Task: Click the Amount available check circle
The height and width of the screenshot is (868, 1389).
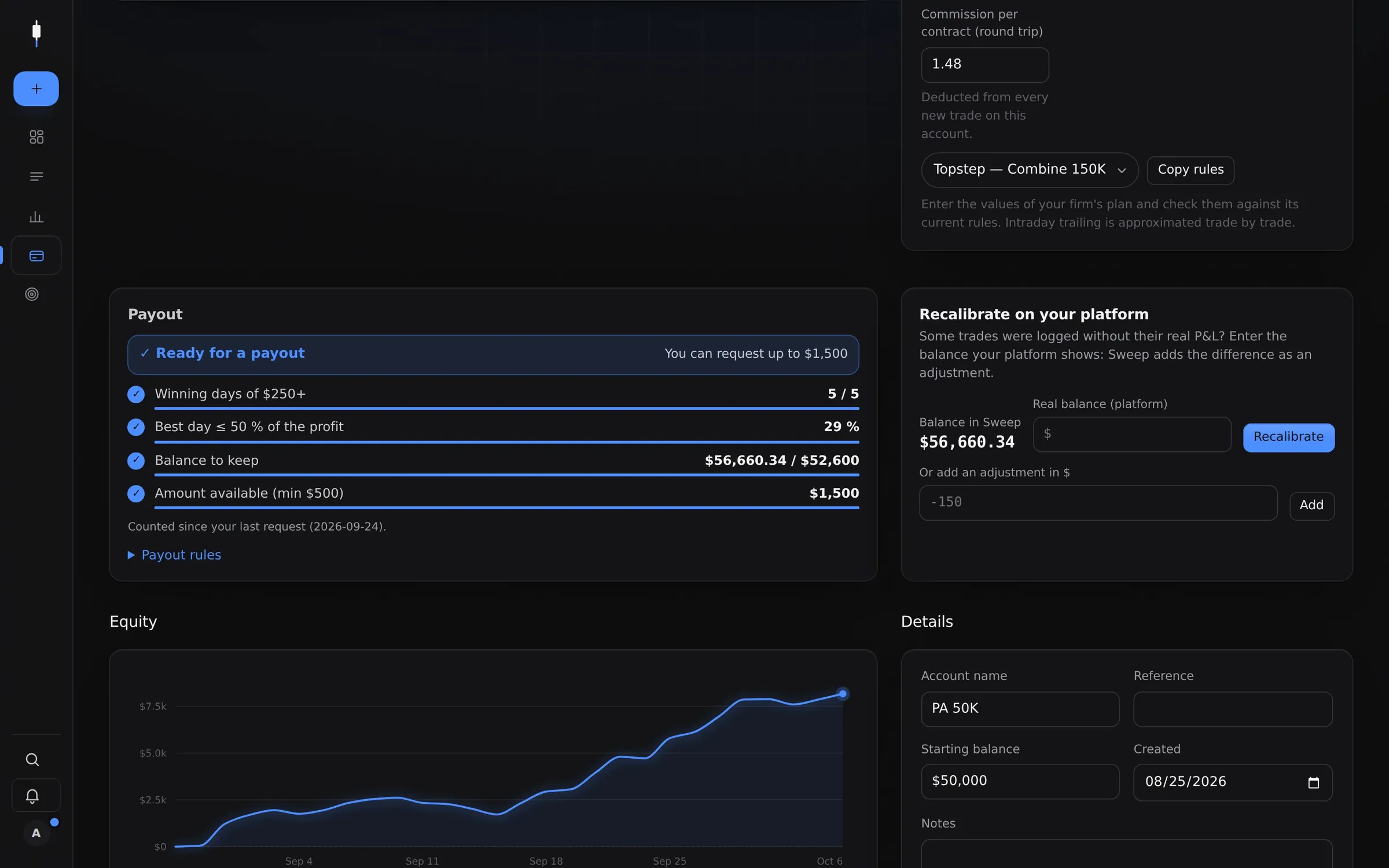Action: click(x=136, y=494)
